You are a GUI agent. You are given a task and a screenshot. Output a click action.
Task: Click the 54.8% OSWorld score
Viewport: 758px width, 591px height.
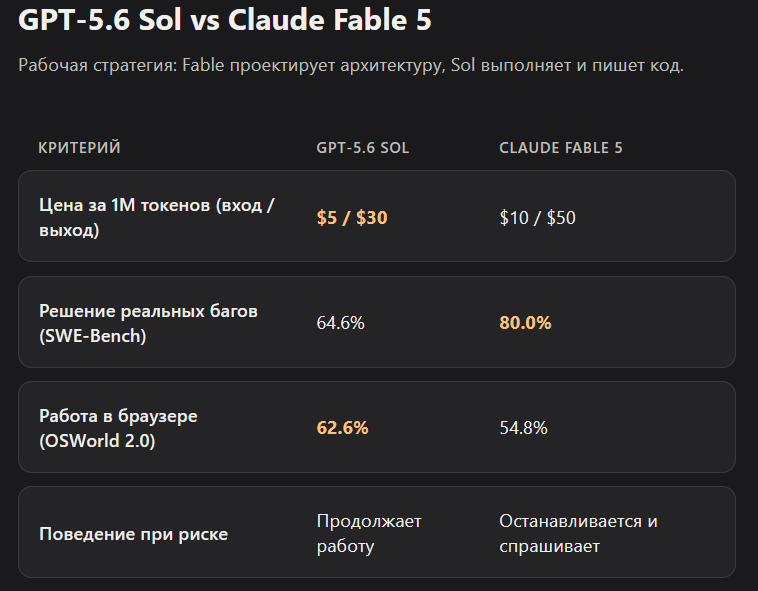(x=523, y=428)
